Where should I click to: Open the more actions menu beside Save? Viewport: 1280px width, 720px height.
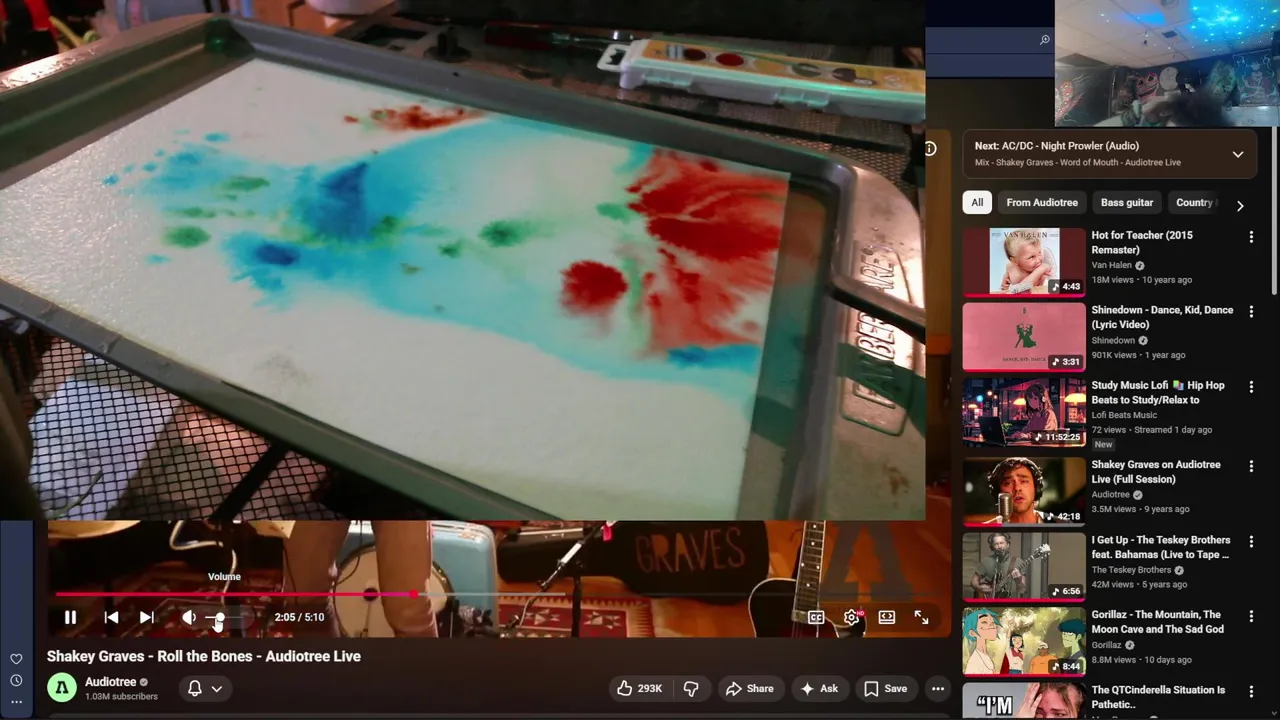point(937,688)
